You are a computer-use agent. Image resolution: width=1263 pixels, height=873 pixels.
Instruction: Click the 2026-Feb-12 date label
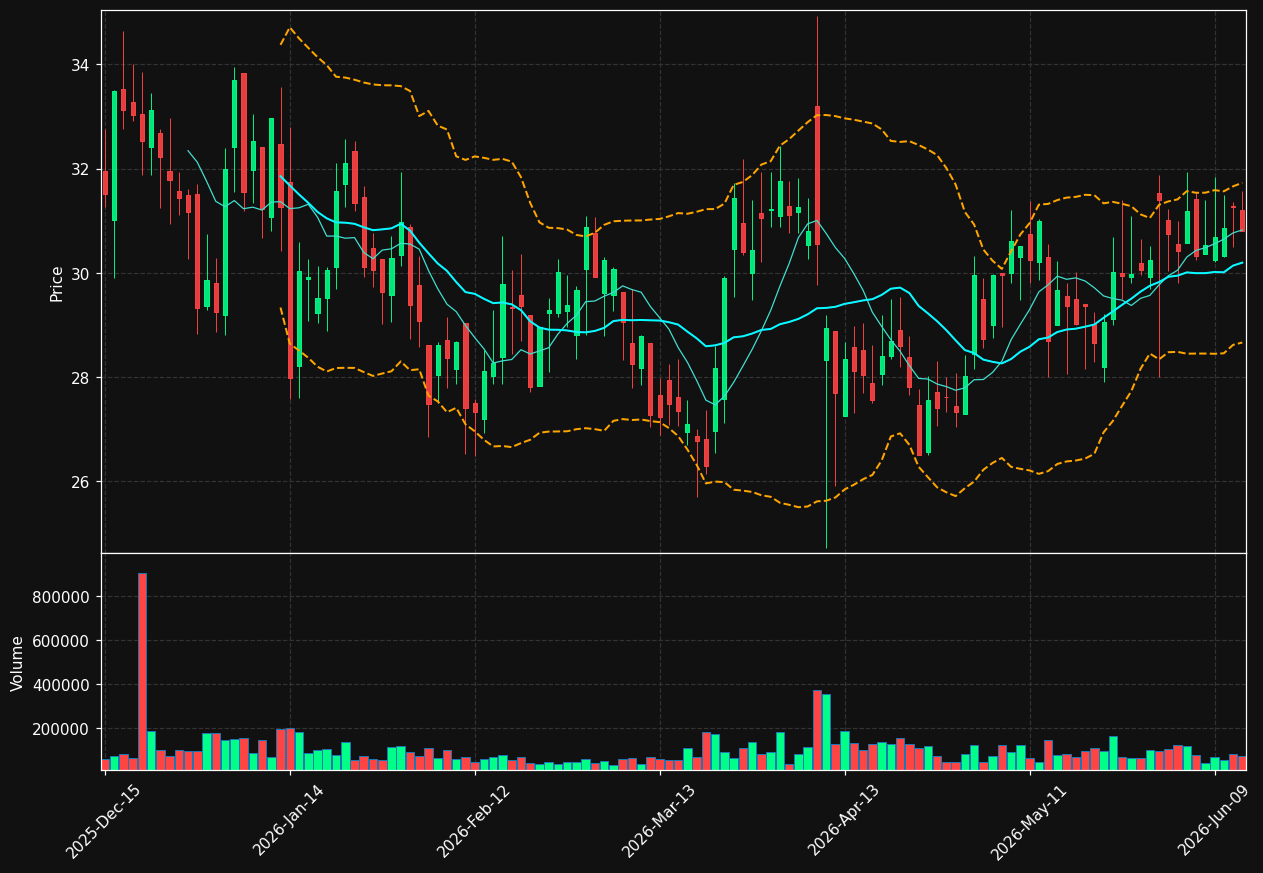coord(473,821)
